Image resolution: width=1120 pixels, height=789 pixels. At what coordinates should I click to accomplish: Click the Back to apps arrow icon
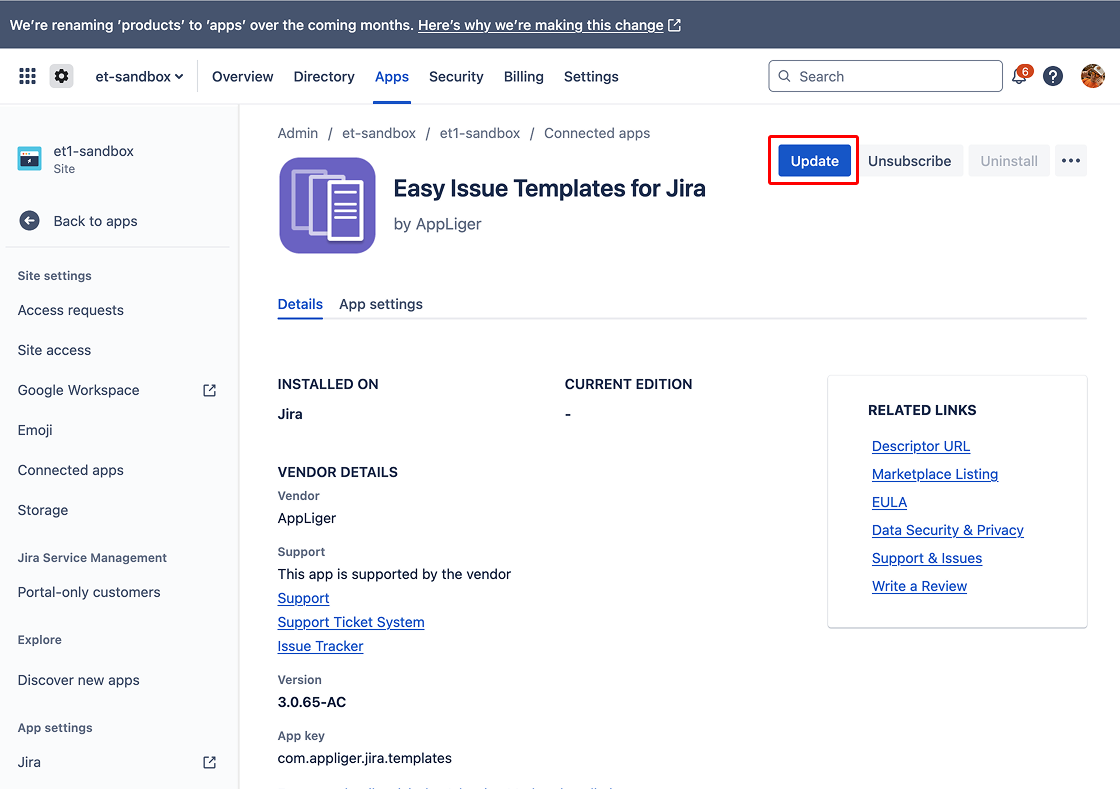[30, 221]
